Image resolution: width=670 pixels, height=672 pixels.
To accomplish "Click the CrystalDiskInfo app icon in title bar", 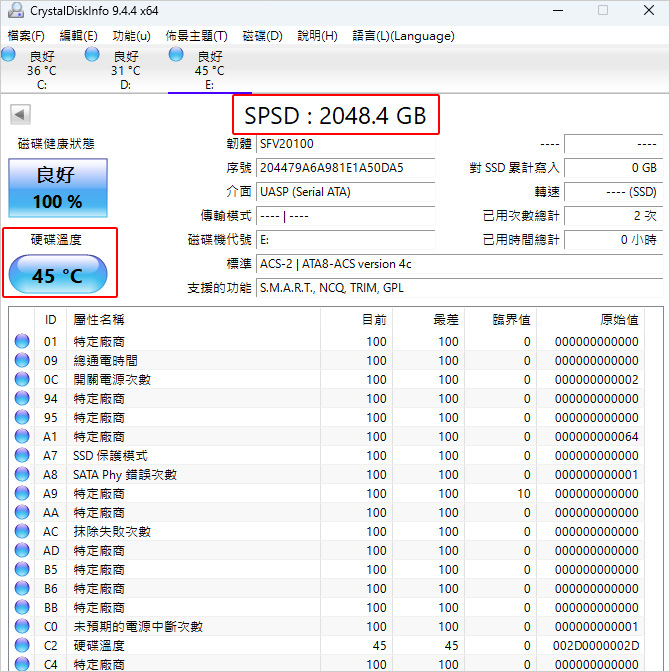I will (x=16, y=10).
